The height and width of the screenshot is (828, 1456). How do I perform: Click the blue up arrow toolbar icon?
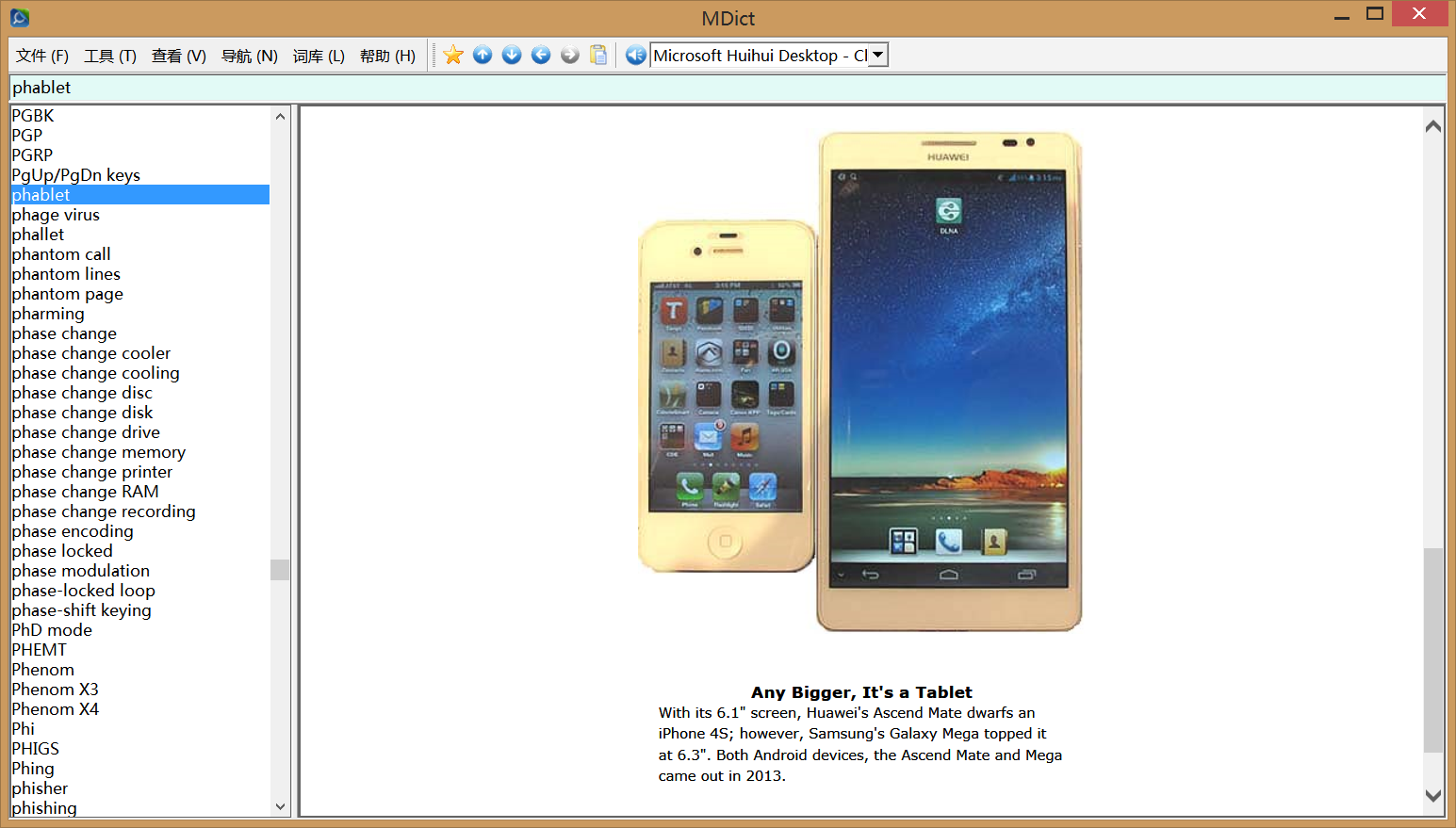click(483, 56)
